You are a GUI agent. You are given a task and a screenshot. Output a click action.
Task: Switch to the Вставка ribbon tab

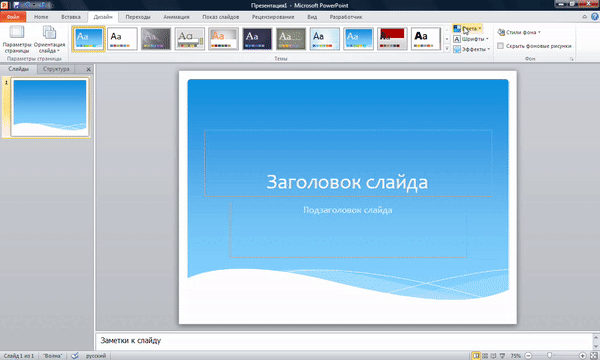coord(71,17)
